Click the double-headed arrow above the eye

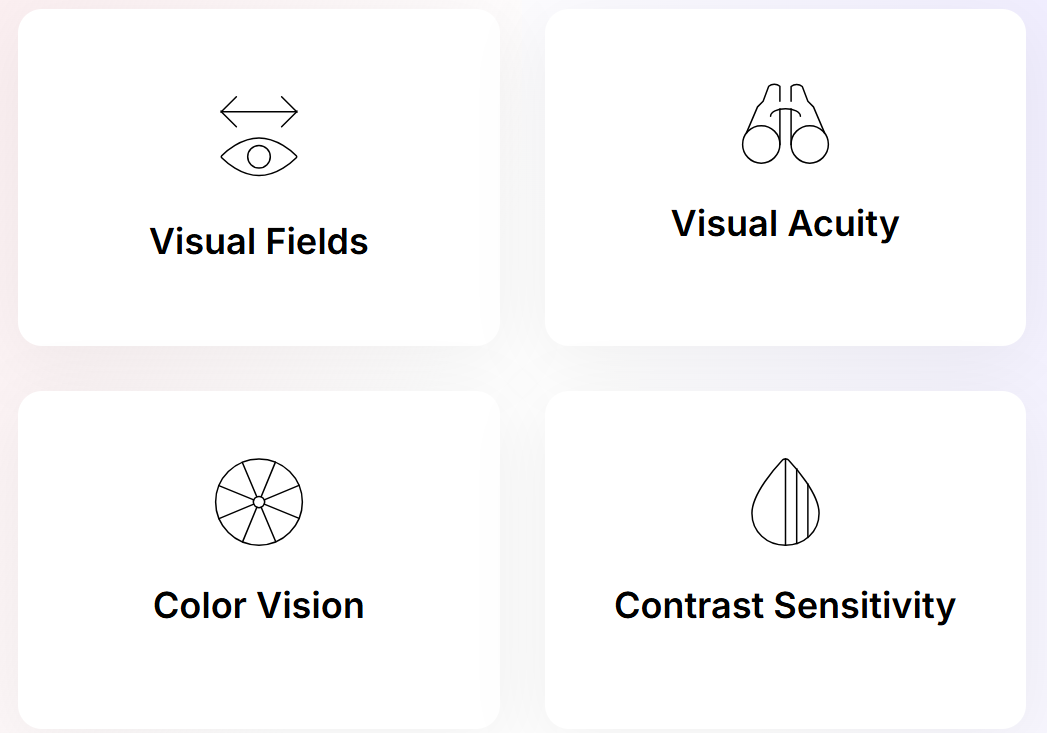pyautogui.click(x=259, y=111)
